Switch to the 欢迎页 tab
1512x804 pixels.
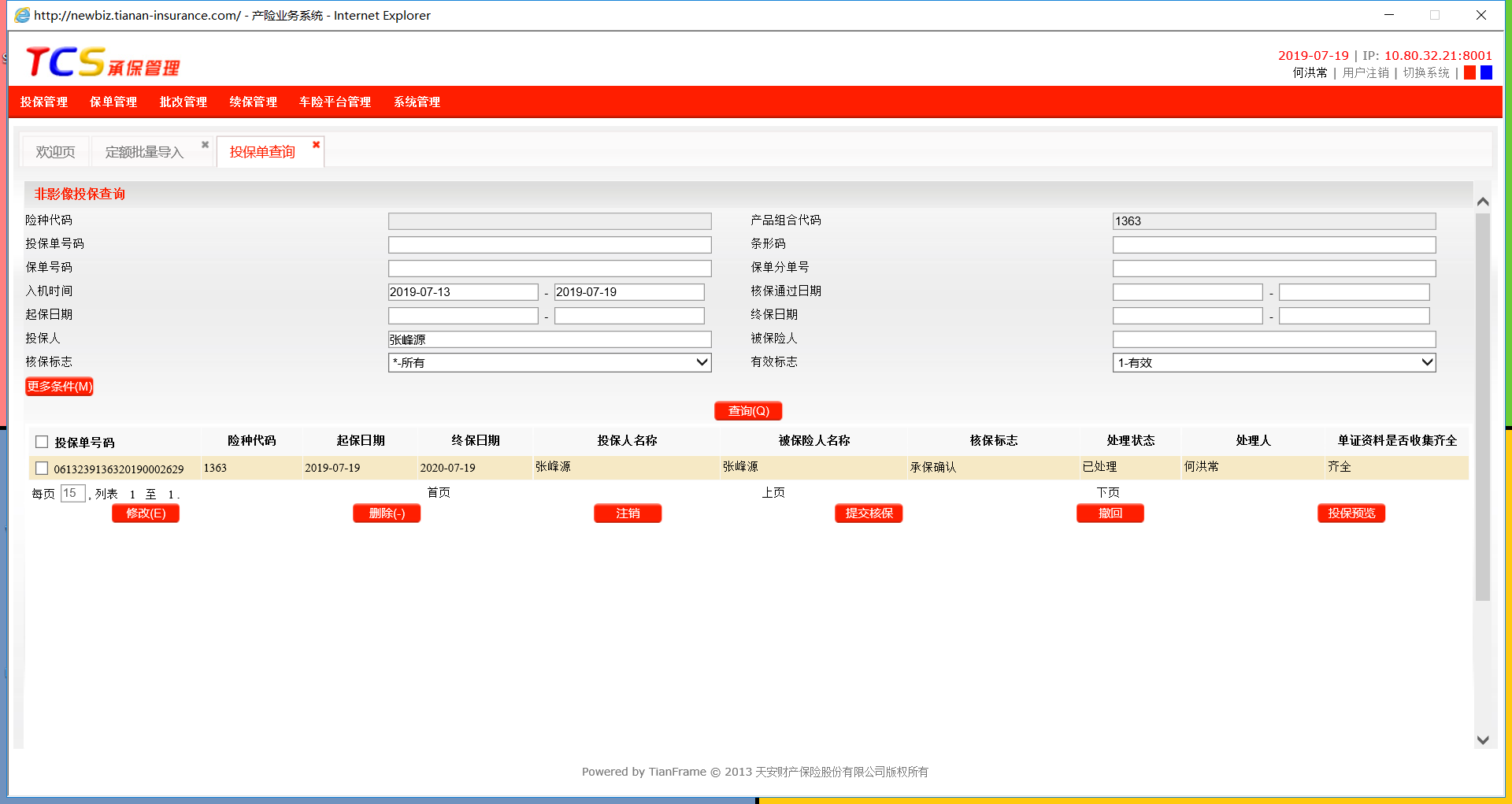pyautogui.click(x=55, y=152)
